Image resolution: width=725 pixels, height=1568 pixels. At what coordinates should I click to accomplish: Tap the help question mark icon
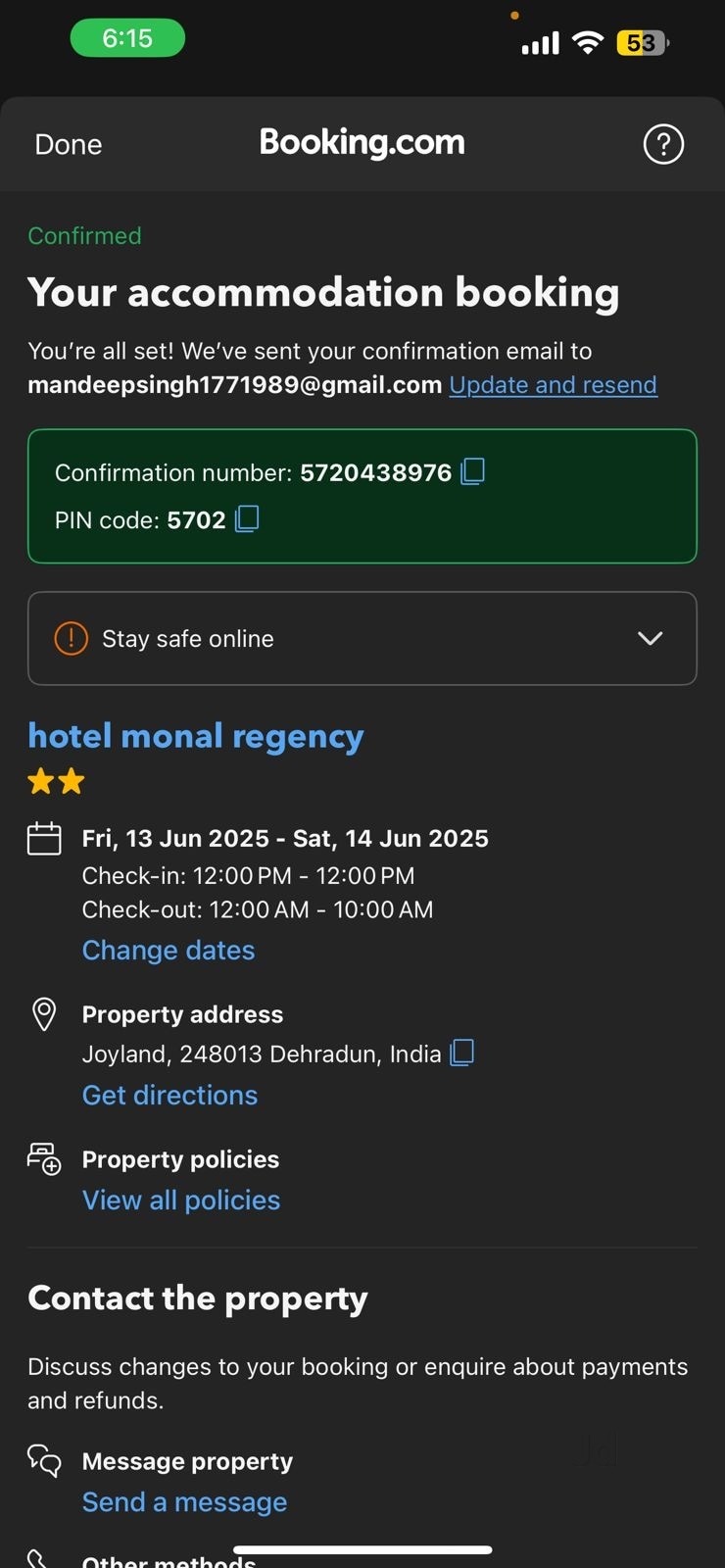[663, 144]
